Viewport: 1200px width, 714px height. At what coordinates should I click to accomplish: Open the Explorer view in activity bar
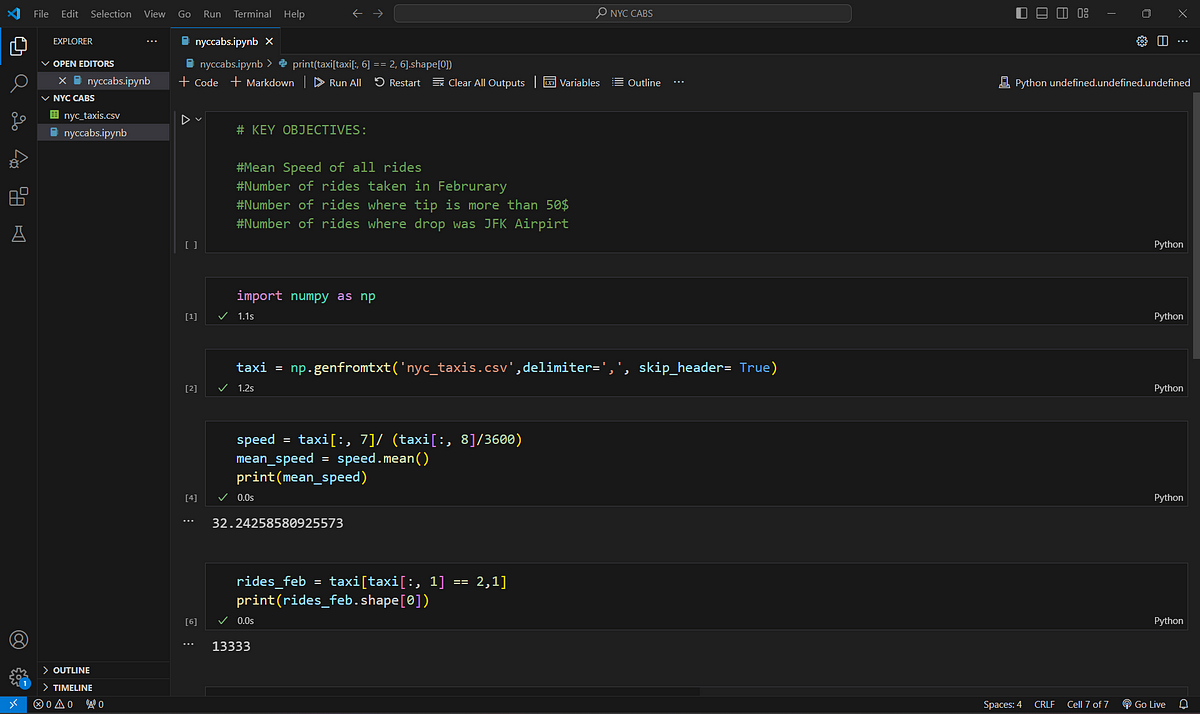point(18,46)
